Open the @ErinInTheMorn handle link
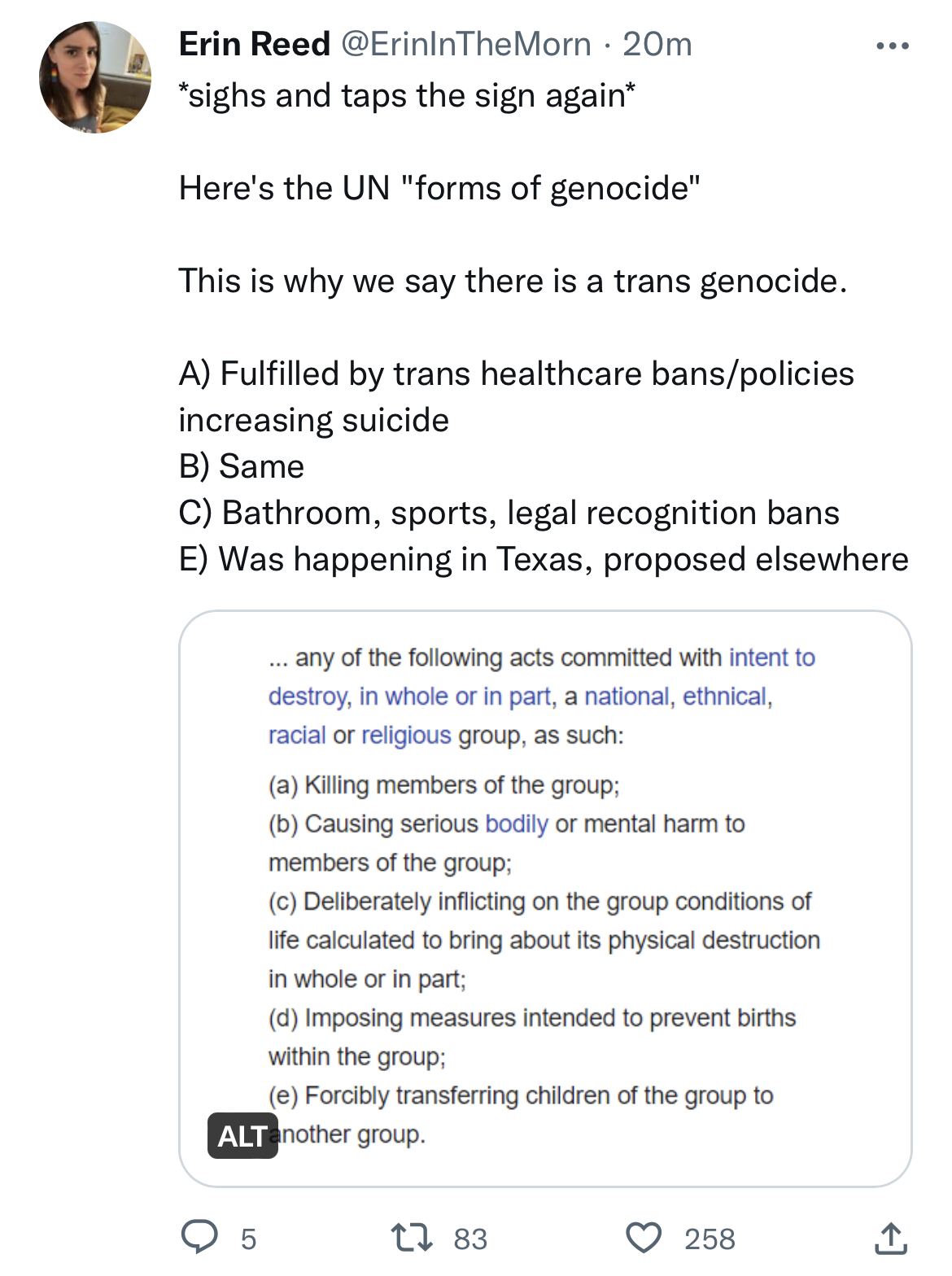This screenshot has width=952, height=1276. (x=465, y=44)
